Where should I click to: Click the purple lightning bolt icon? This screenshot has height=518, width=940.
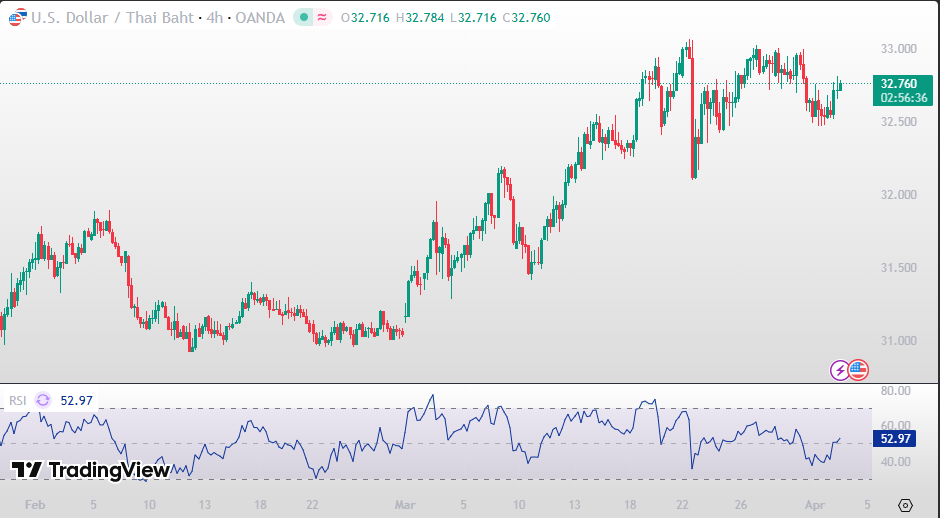(840, 370)
